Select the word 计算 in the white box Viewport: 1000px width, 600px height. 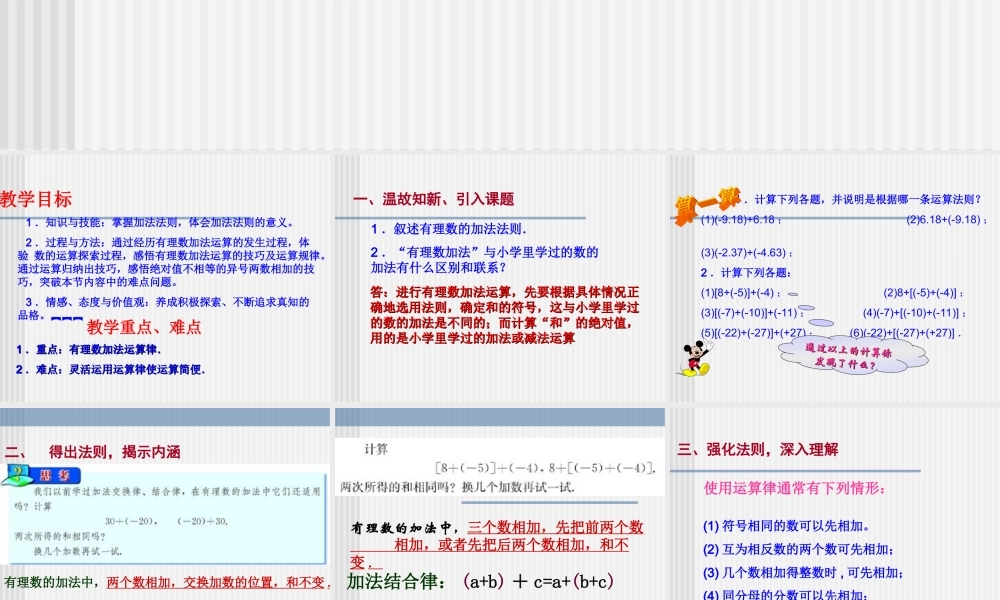pos(376,450)
